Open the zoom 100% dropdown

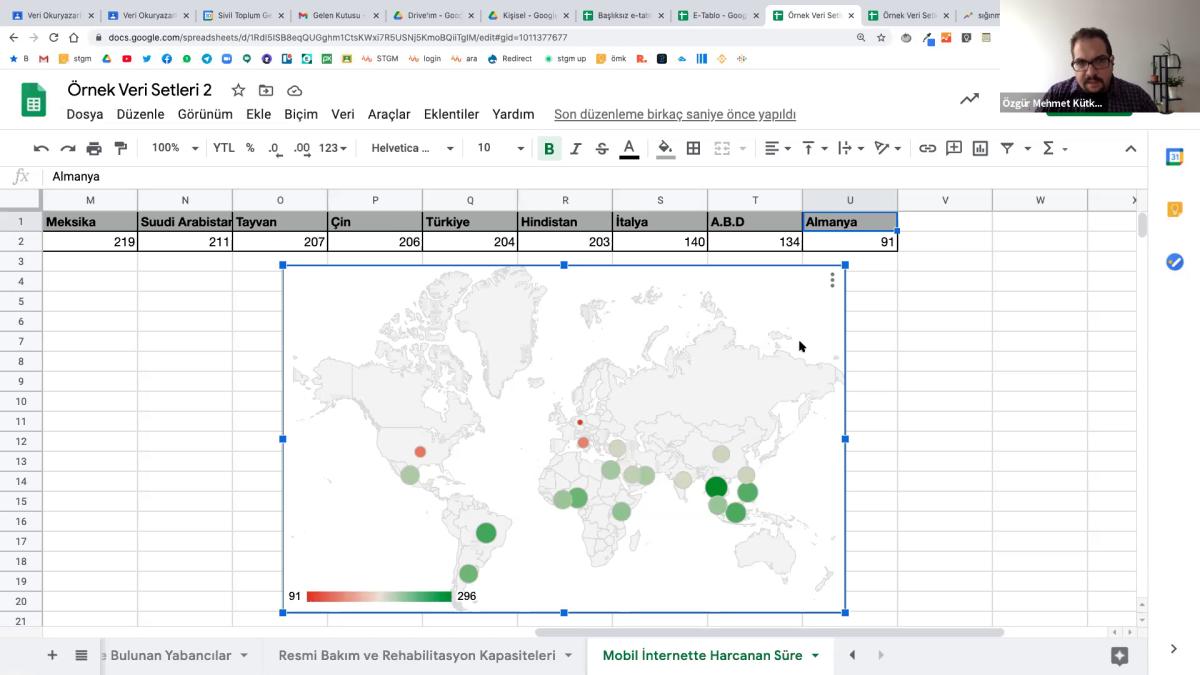(175, 148)
